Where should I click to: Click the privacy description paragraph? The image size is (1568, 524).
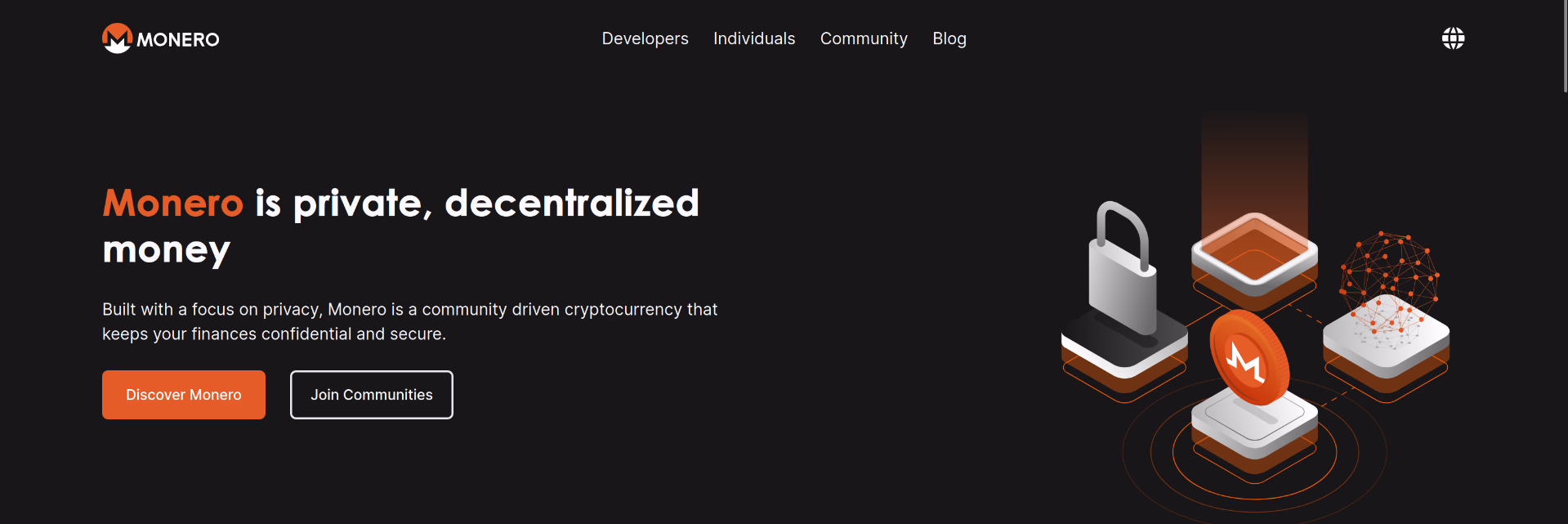click(x=410, y=321)
